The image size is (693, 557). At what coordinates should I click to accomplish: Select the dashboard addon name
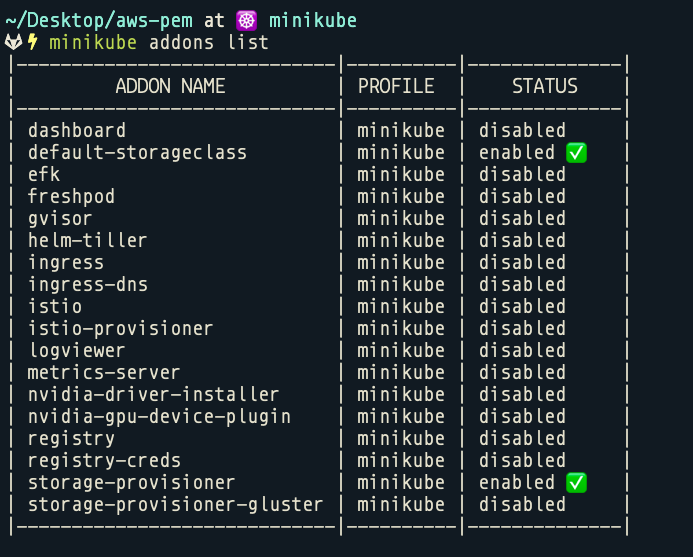tap(77, 130)
